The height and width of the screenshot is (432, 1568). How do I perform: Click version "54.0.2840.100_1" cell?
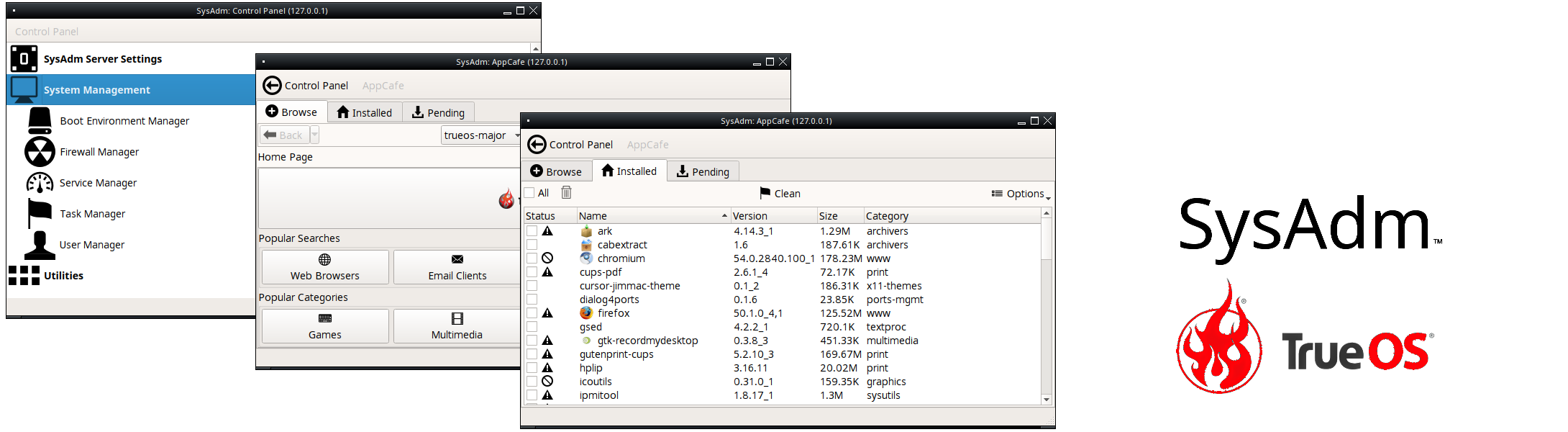pyautogui.click(x=774, y=258)
